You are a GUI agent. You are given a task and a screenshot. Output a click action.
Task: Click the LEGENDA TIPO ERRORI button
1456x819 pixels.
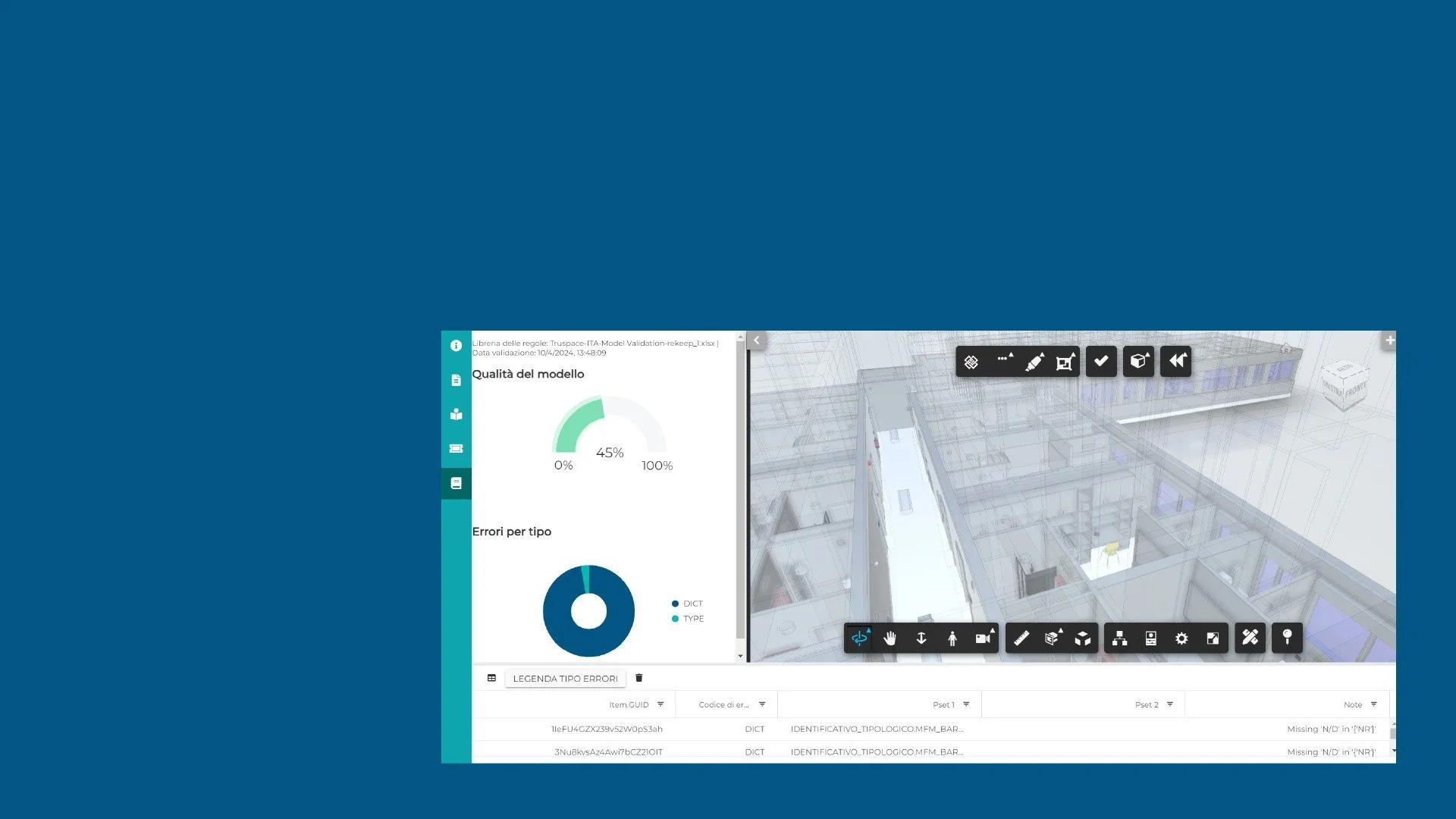point(565,678)
